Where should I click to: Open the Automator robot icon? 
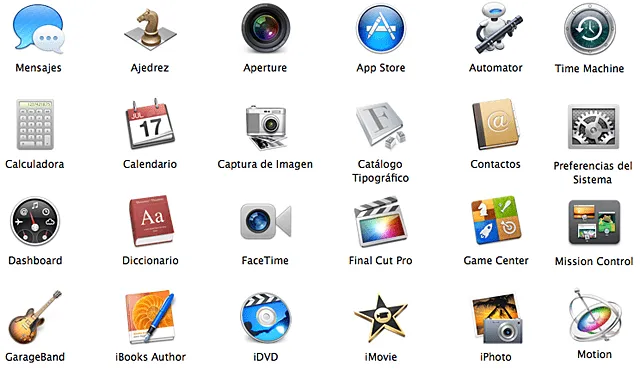498,28
